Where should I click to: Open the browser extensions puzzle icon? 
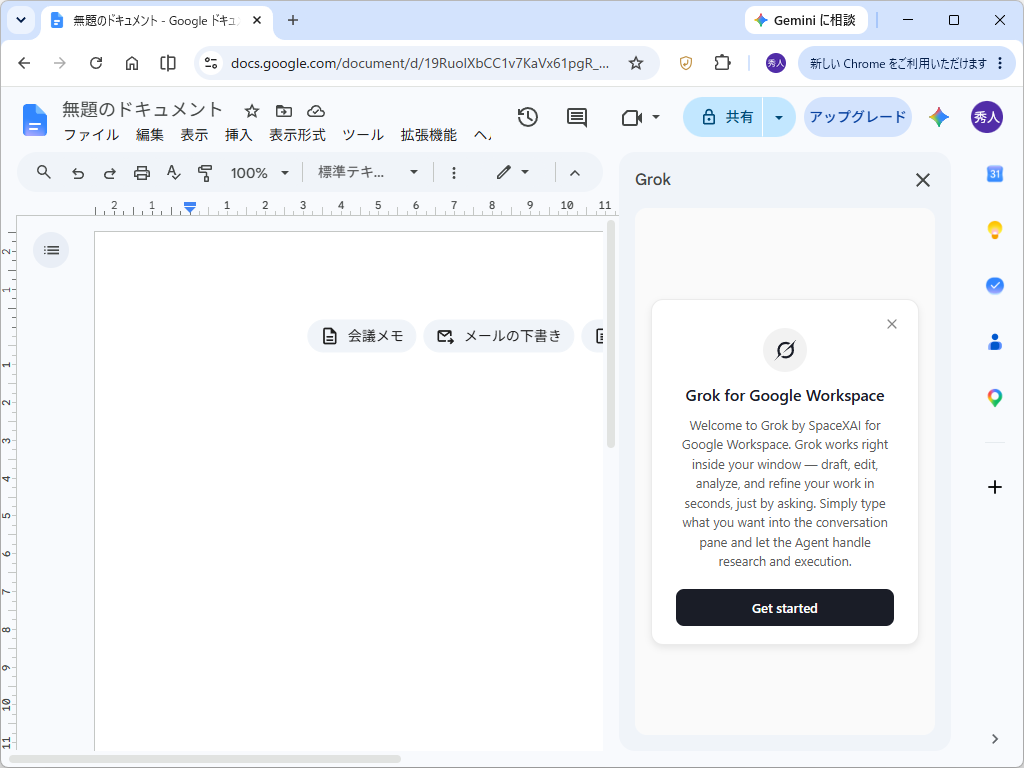(722, 63)
